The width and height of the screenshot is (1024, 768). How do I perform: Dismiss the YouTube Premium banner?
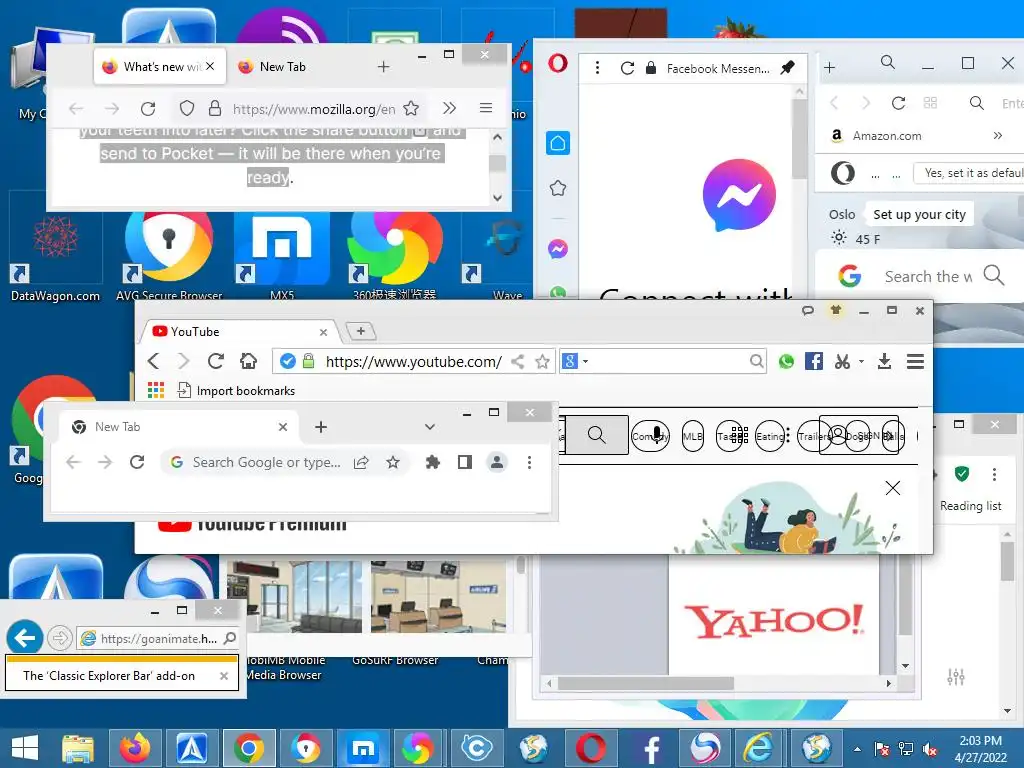click(x=893, y=488)
